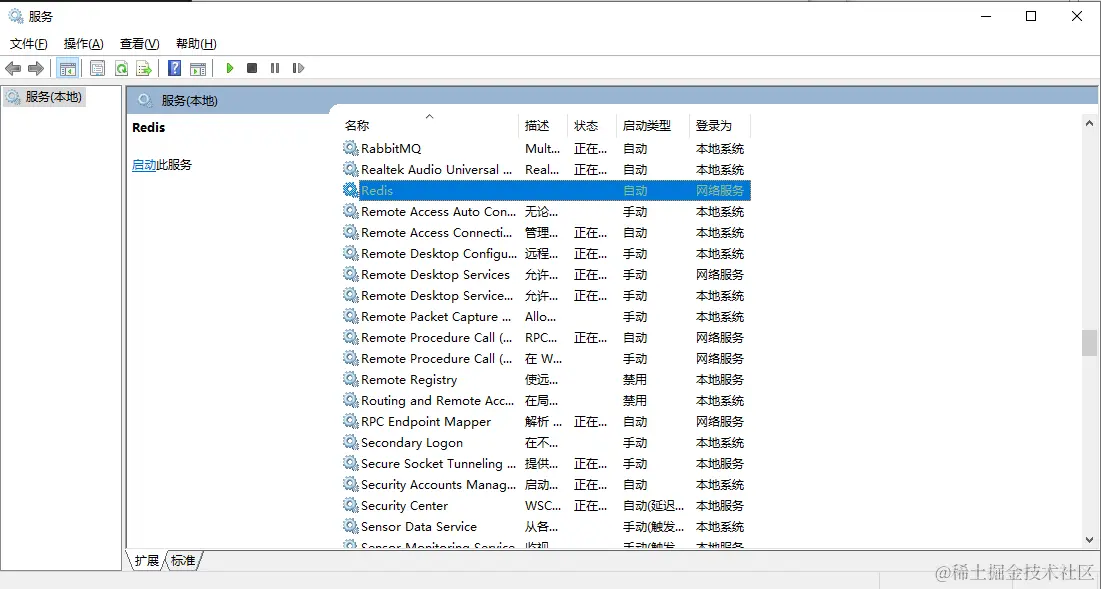This screenshot has width=1101, height=589.
Task: Click the Services app icon in title bar
Action: 15,16
